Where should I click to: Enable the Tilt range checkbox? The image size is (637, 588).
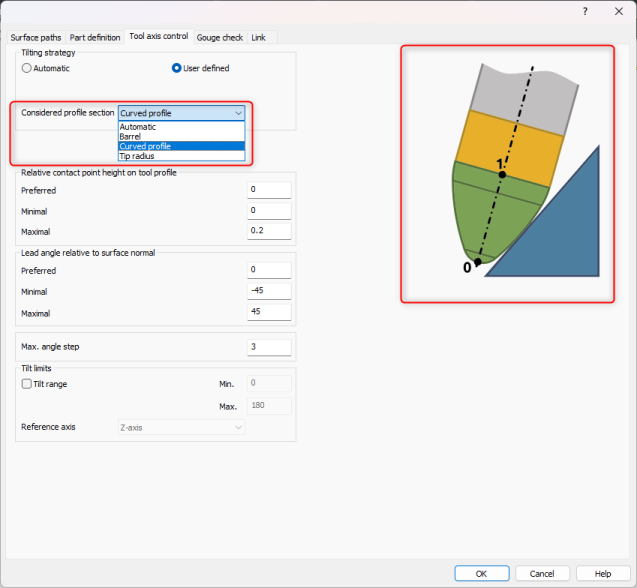[27, 384]
